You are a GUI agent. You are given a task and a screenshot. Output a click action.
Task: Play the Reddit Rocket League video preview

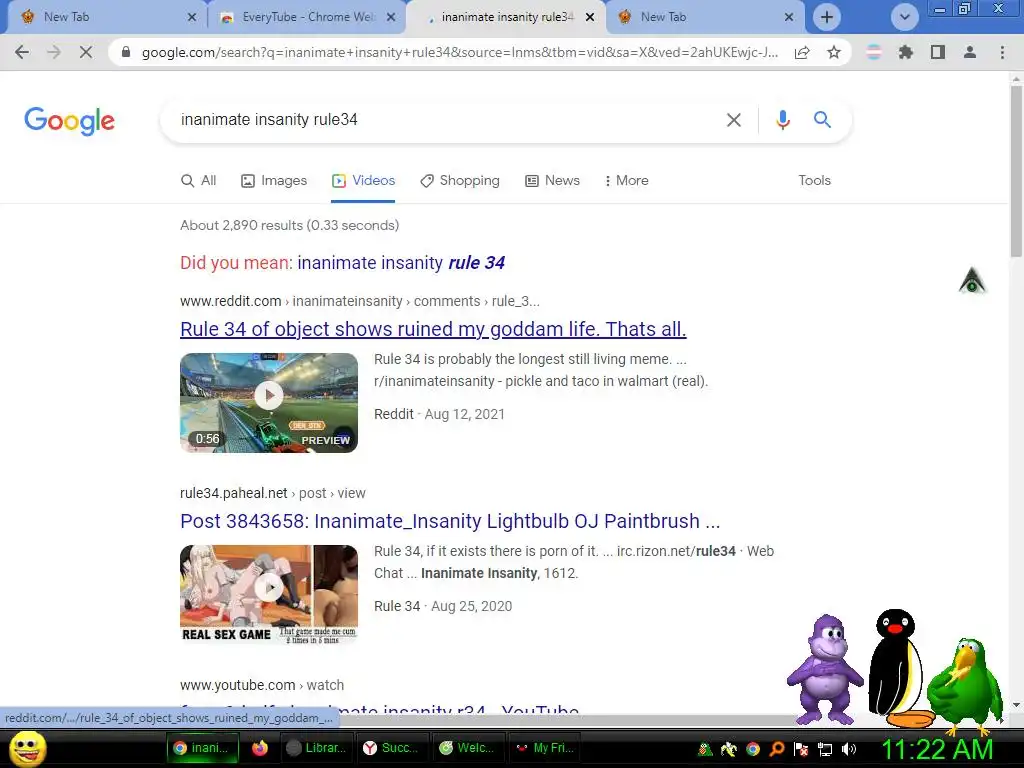click(x=269, y=402)
